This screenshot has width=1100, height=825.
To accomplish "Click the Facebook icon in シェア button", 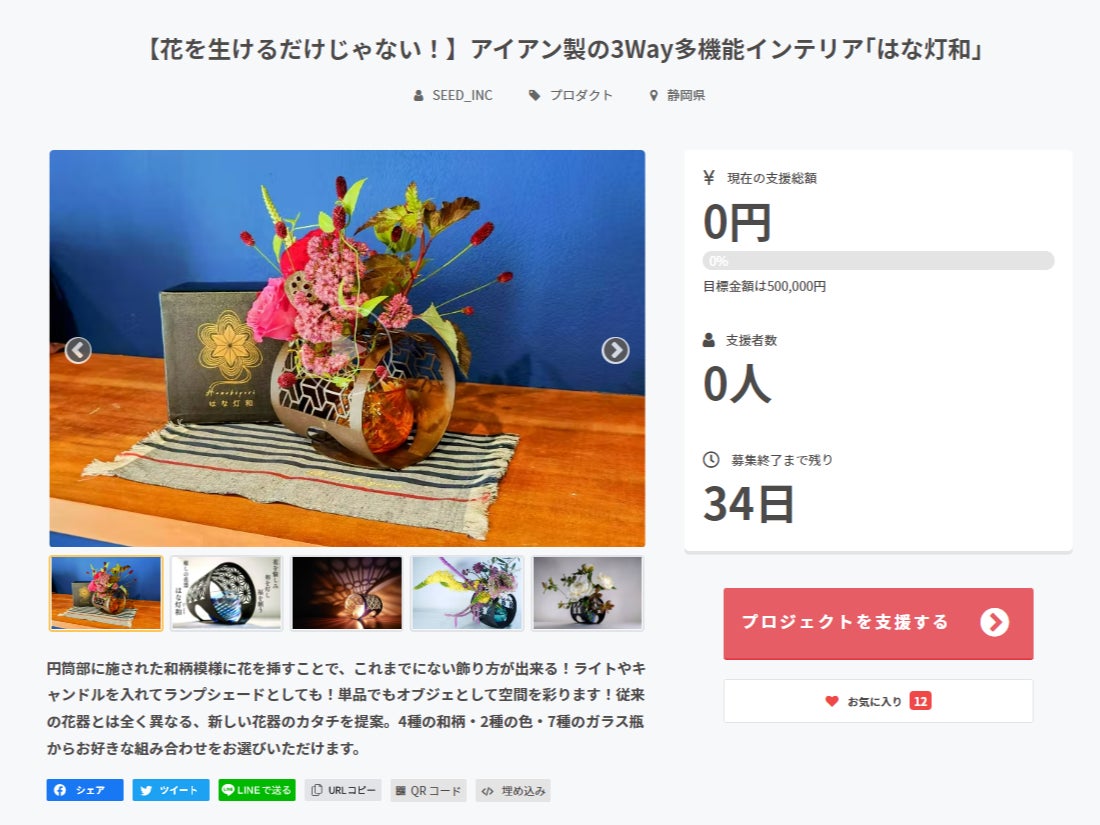I will [60, 790].
